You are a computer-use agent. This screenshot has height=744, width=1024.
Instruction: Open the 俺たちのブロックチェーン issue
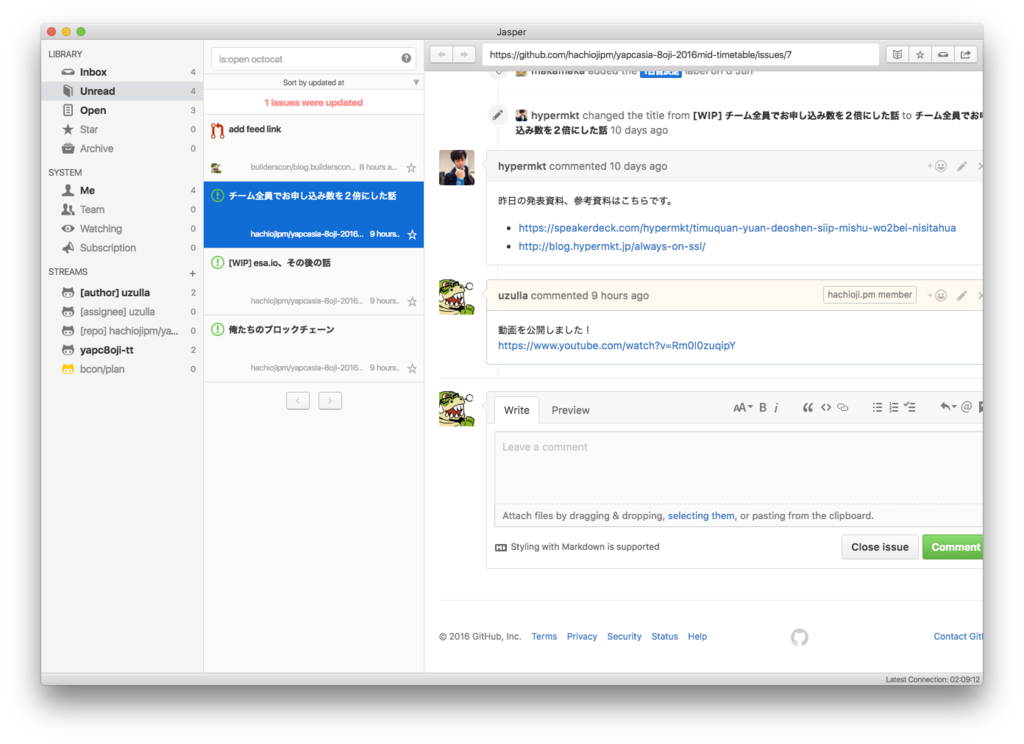pyautogui.click(x=313, y=349)
